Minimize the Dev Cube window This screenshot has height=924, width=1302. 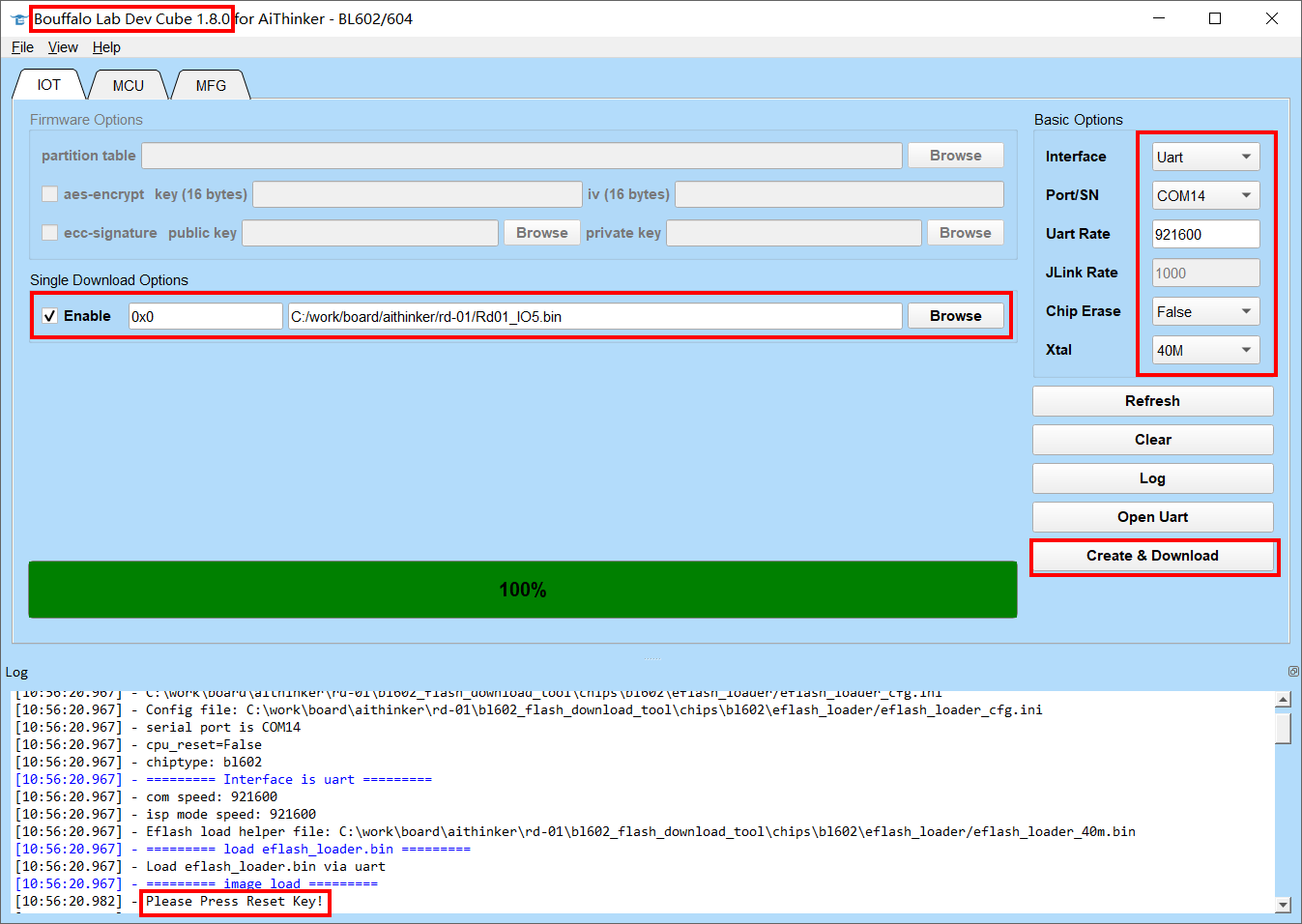tap(1159, 18)
